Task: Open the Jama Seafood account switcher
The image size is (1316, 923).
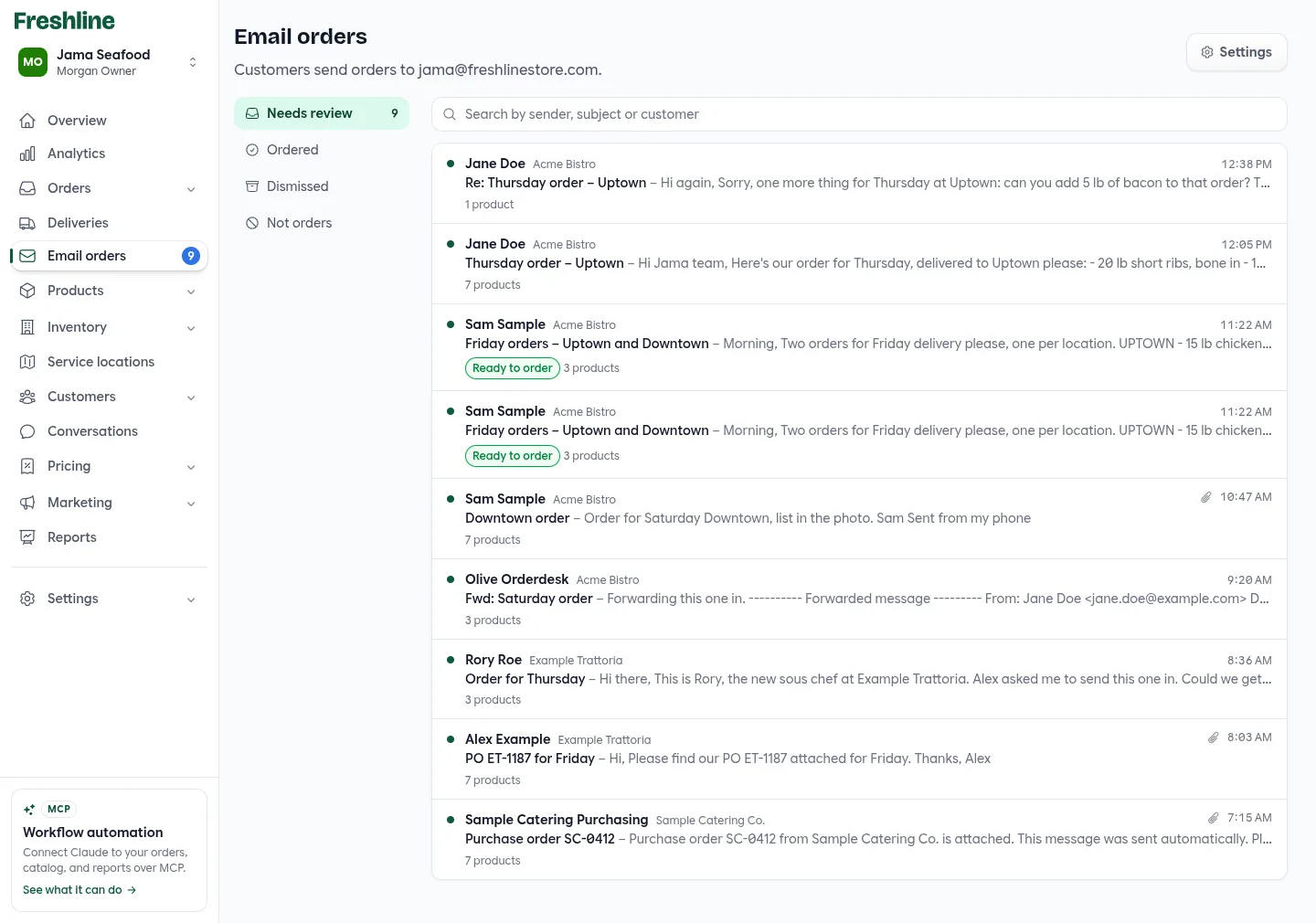Action: pyautogui.click(x=110, y=62)
